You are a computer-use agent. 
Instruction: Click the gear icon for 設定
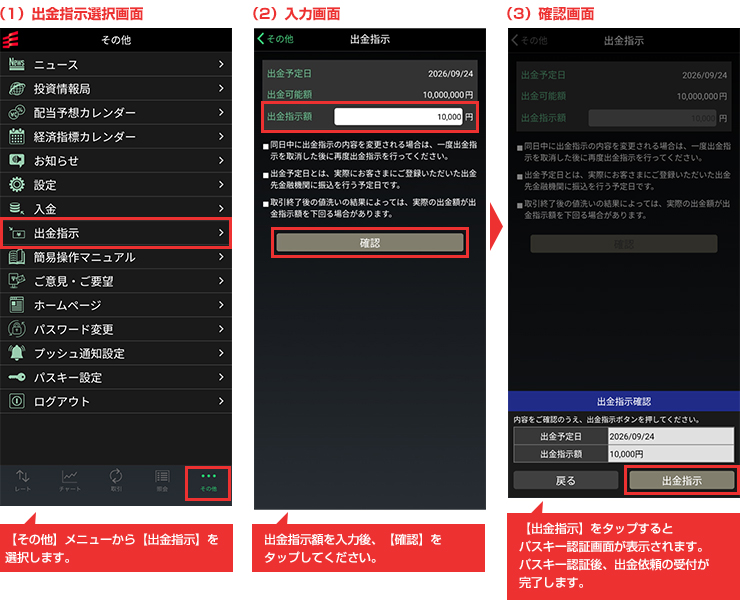(x=17, y=184)
